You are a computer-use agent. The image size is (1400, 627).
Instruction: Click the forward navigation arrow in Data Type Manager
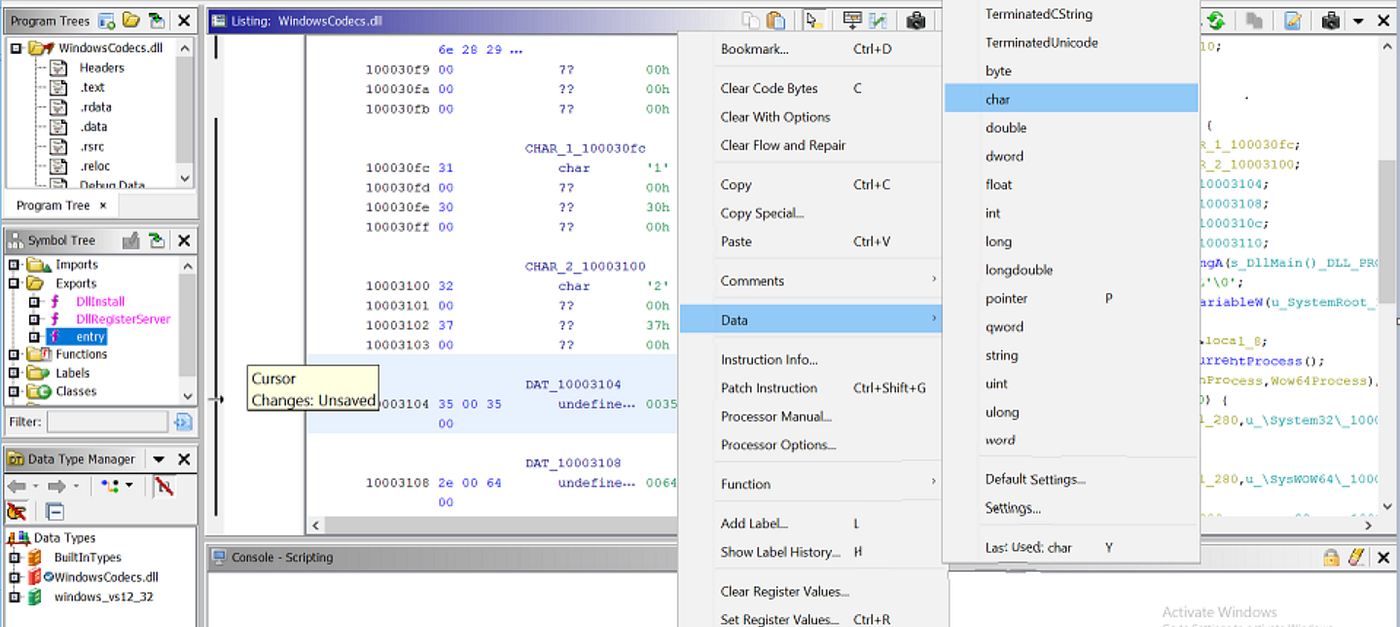(x=56, y=486)
